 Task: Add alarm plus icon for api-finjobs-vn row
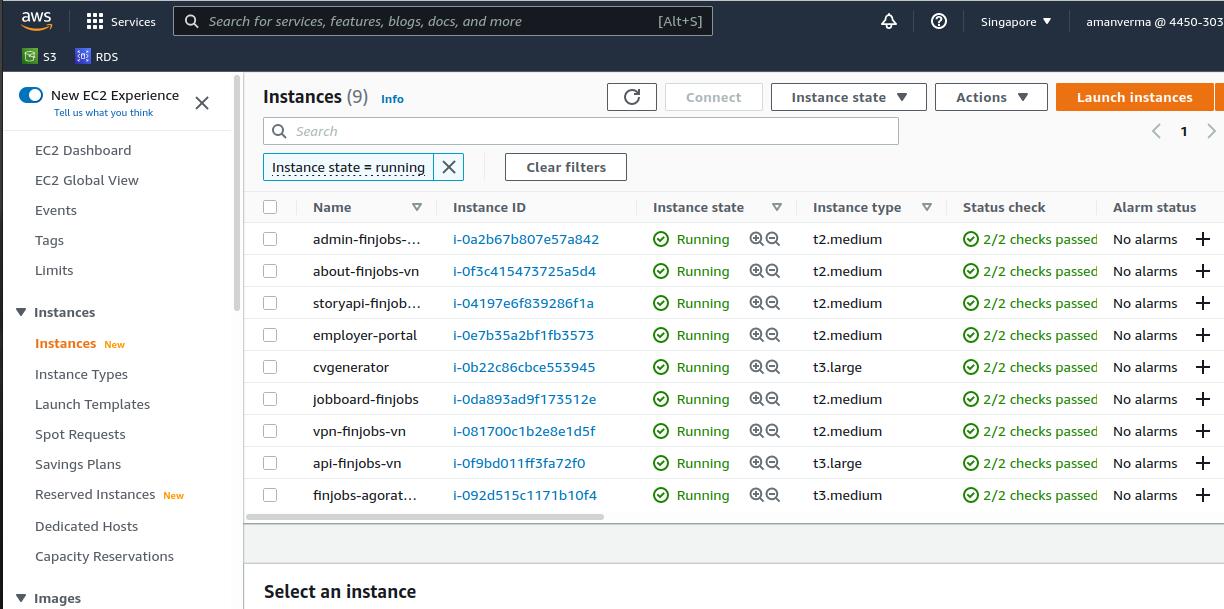(x=1203, y=463)
